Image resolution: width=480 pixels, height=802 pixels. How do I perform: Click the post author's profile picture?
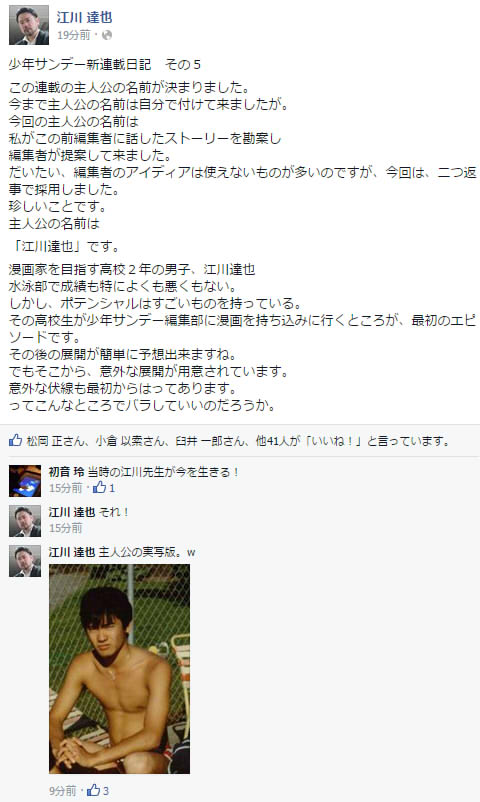[29, 25]
